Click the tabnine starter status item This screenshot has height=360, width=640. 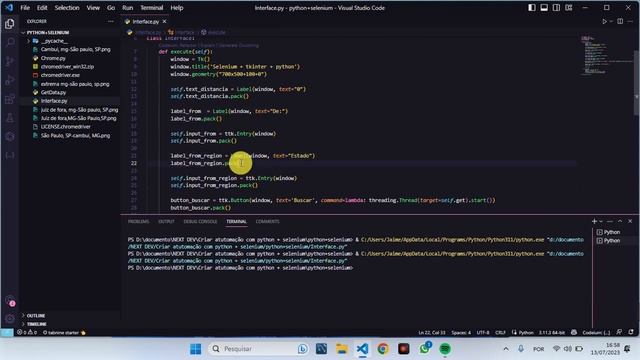point(64,333)
